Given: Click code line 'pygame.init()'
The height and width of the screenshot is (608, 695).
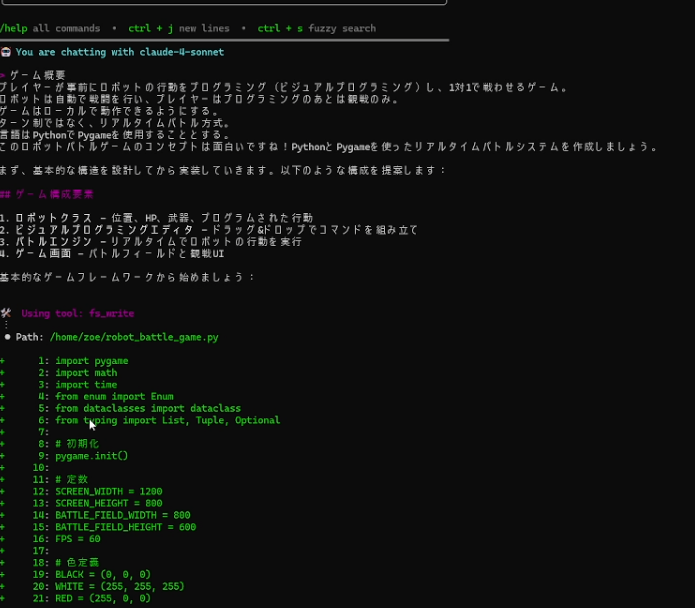Looking at the screenshot, I should [x=91, y=456].
